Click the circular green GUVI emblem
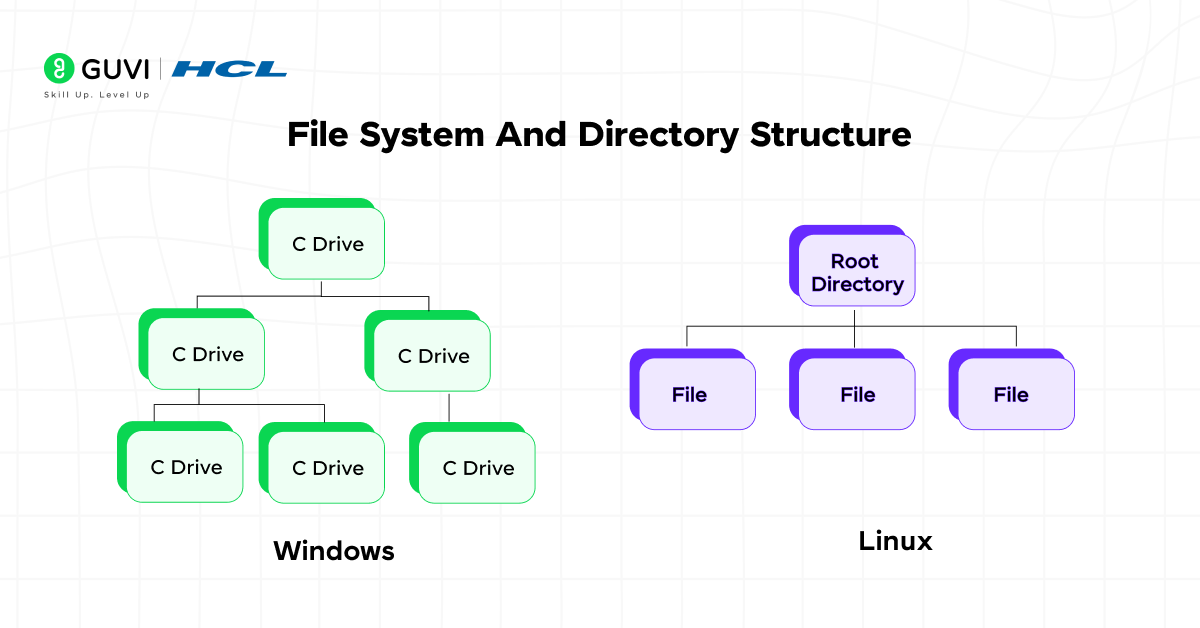The width and height of the screenshot is (1200, 628). click(57, 70)
